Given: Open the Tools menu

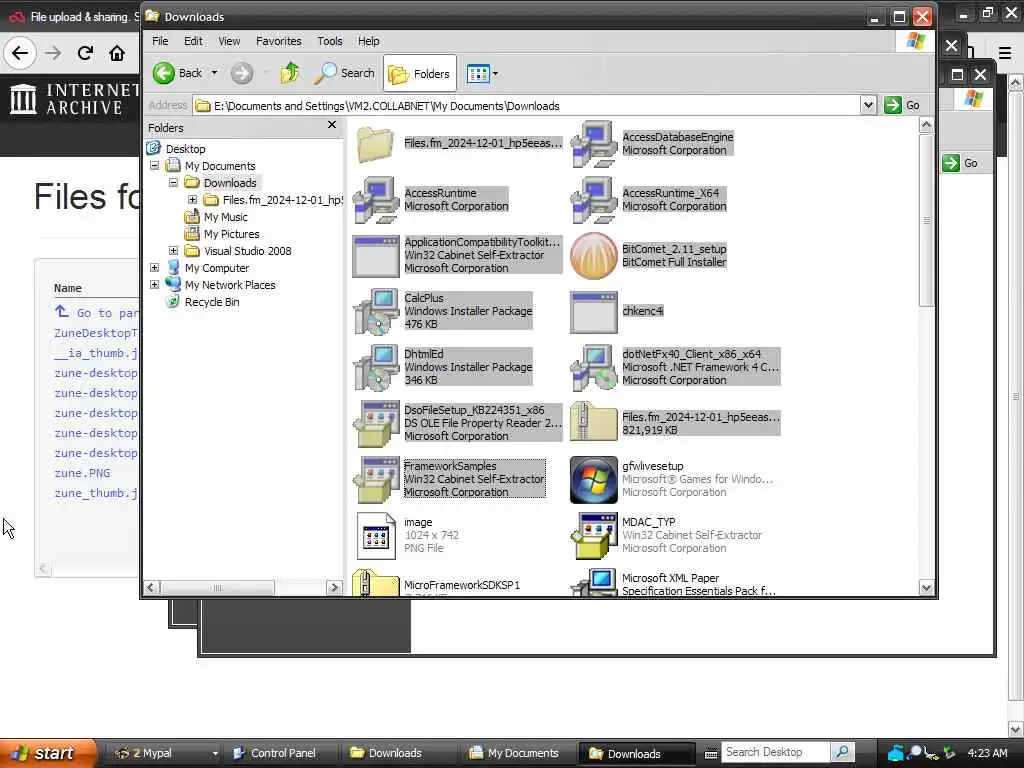Looking at the screenshot, I should [x=329, y=41].
